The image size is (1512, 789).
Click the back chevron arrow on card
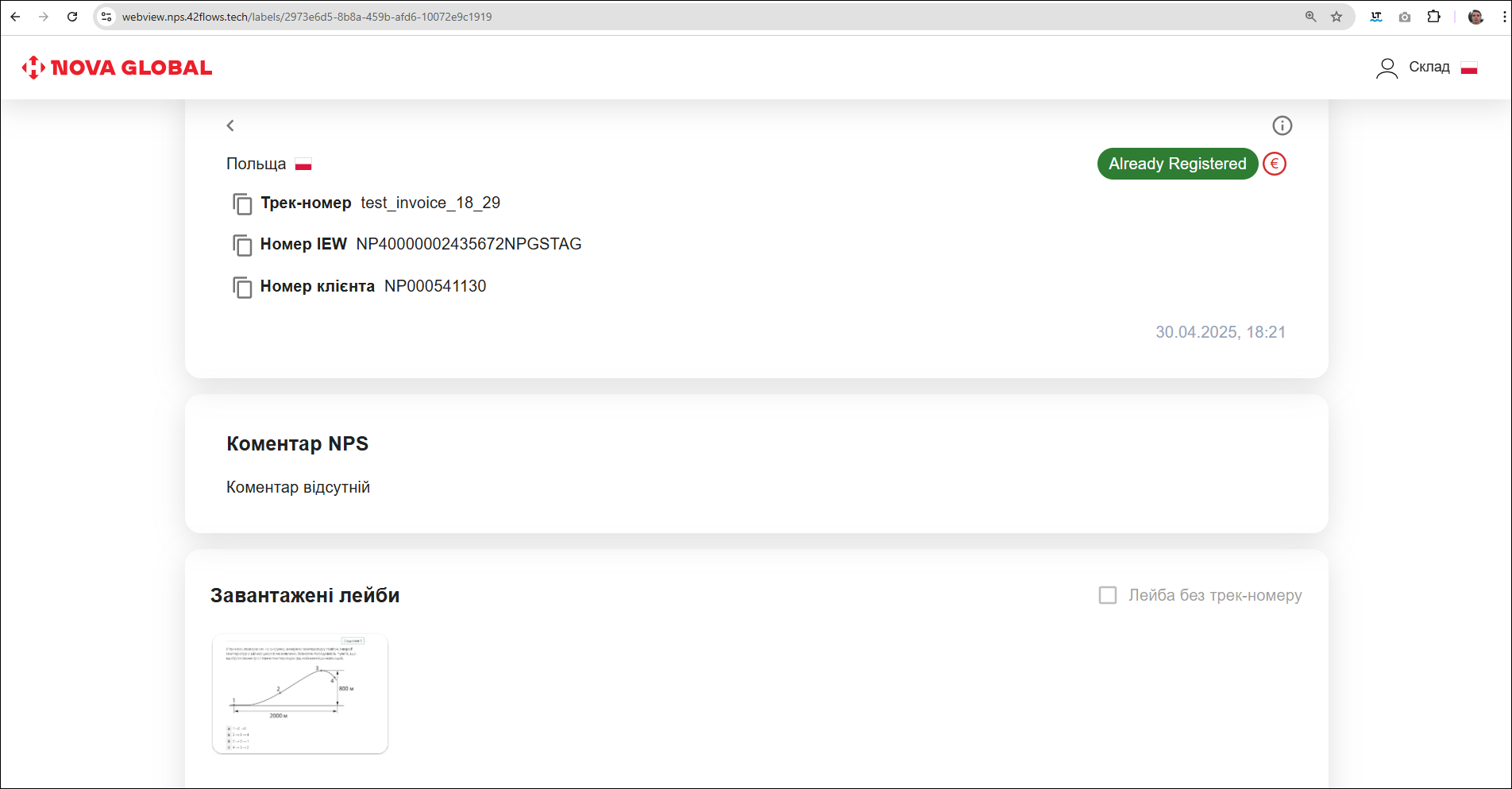pyautogui.click(x=230, y=126)
